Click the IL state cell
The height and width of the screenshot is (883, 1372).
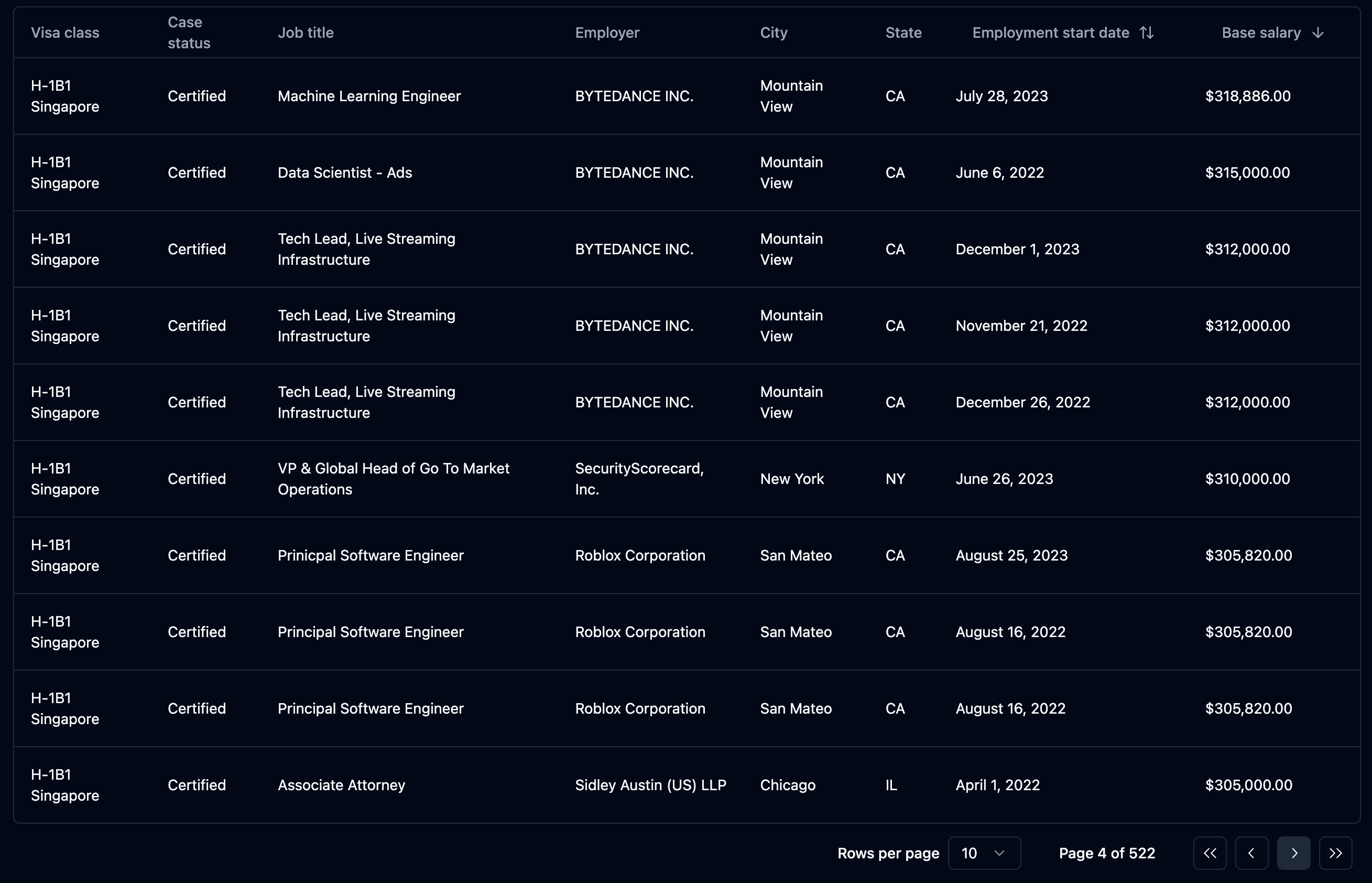(890, 785)
